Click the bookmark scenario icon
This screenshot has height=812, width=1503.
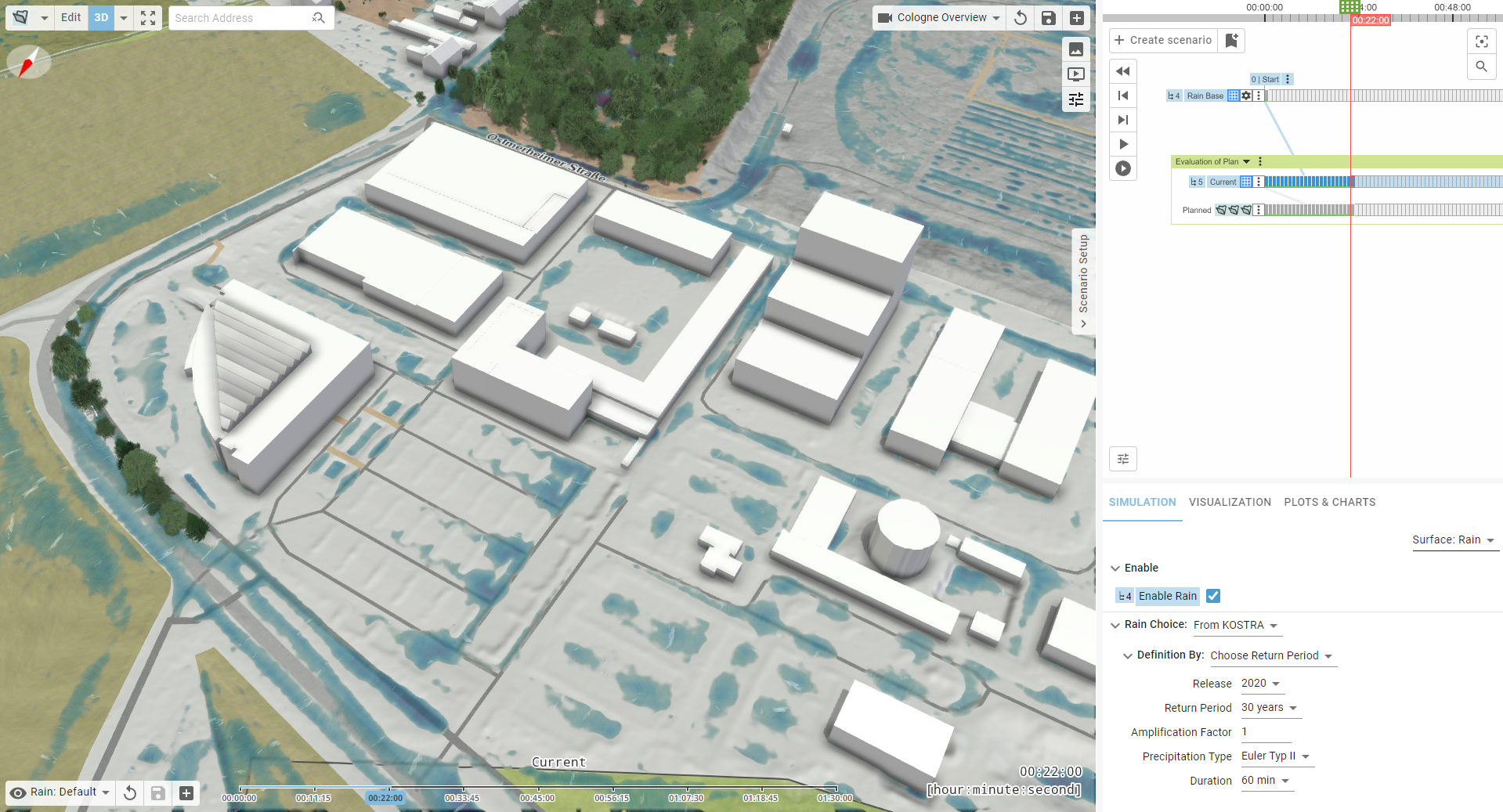[x=1231, y=41]
